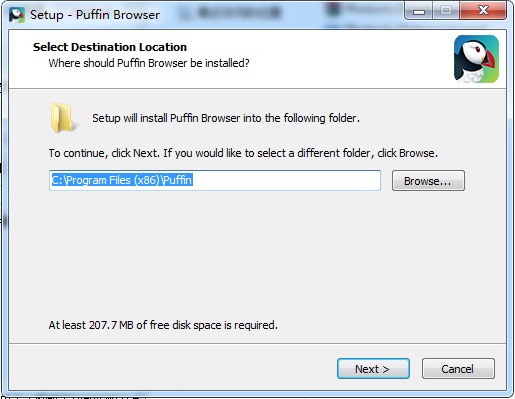This screenshot has width=515, height=399.
Task: Click the 207.7 MB disk space requirement text
Action: coord(163,325)
